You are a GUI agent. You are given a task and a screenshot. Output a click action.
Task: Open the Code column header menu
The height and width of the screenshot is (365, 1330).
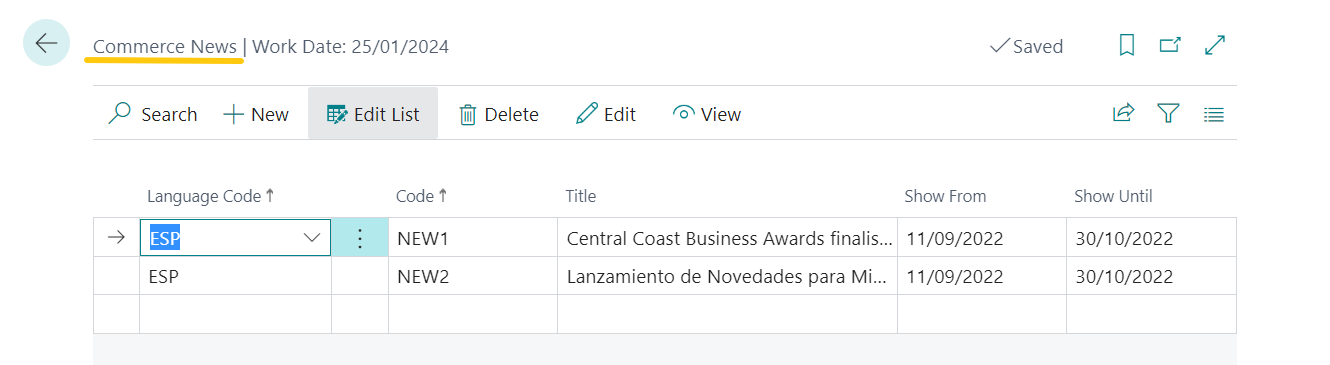[x=422, y=196]
